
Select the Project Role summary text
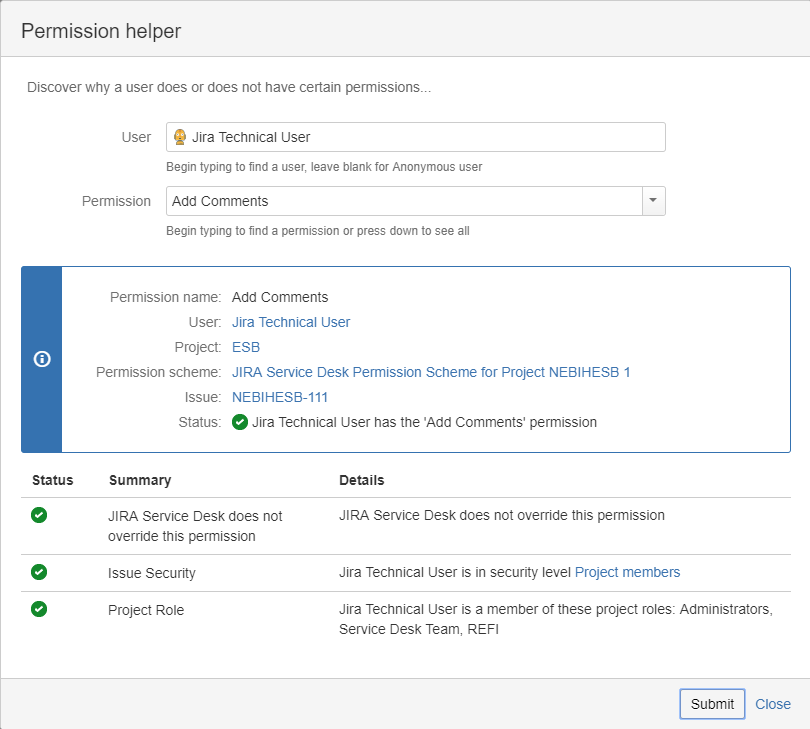(146, 610)
